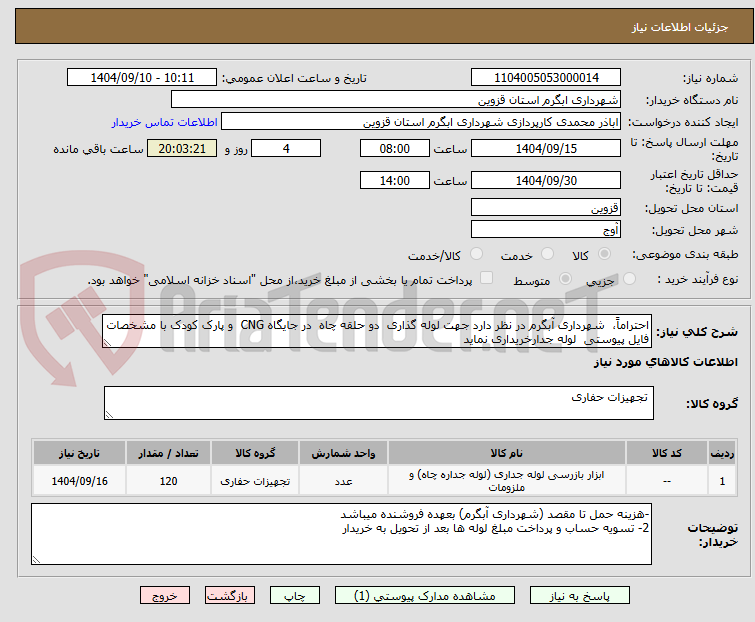Click the تاریخ نیاز column header

(x=79, y=453)
